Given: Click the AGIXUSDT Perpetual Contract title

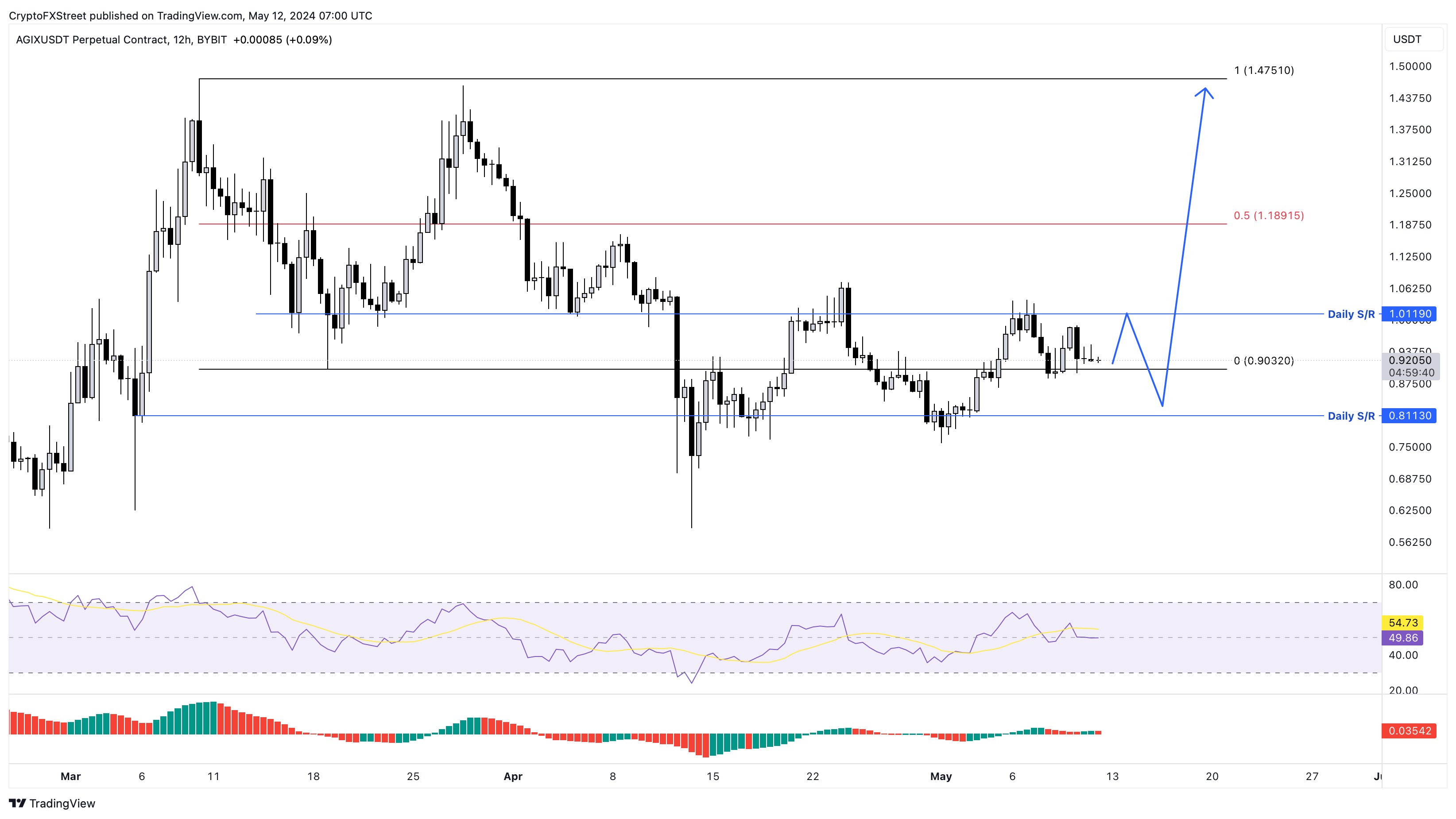Looking at the screenshot, I should (x=92, y=39).
